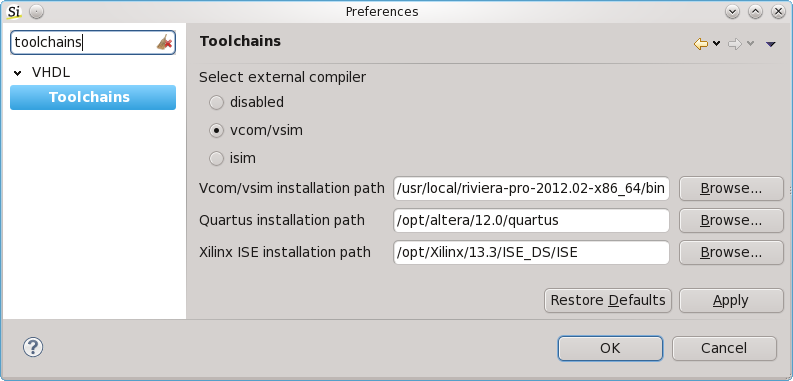Browse for Quartus installation path
Viewport: 793px width, 381px height.
[x=731, y=221]
